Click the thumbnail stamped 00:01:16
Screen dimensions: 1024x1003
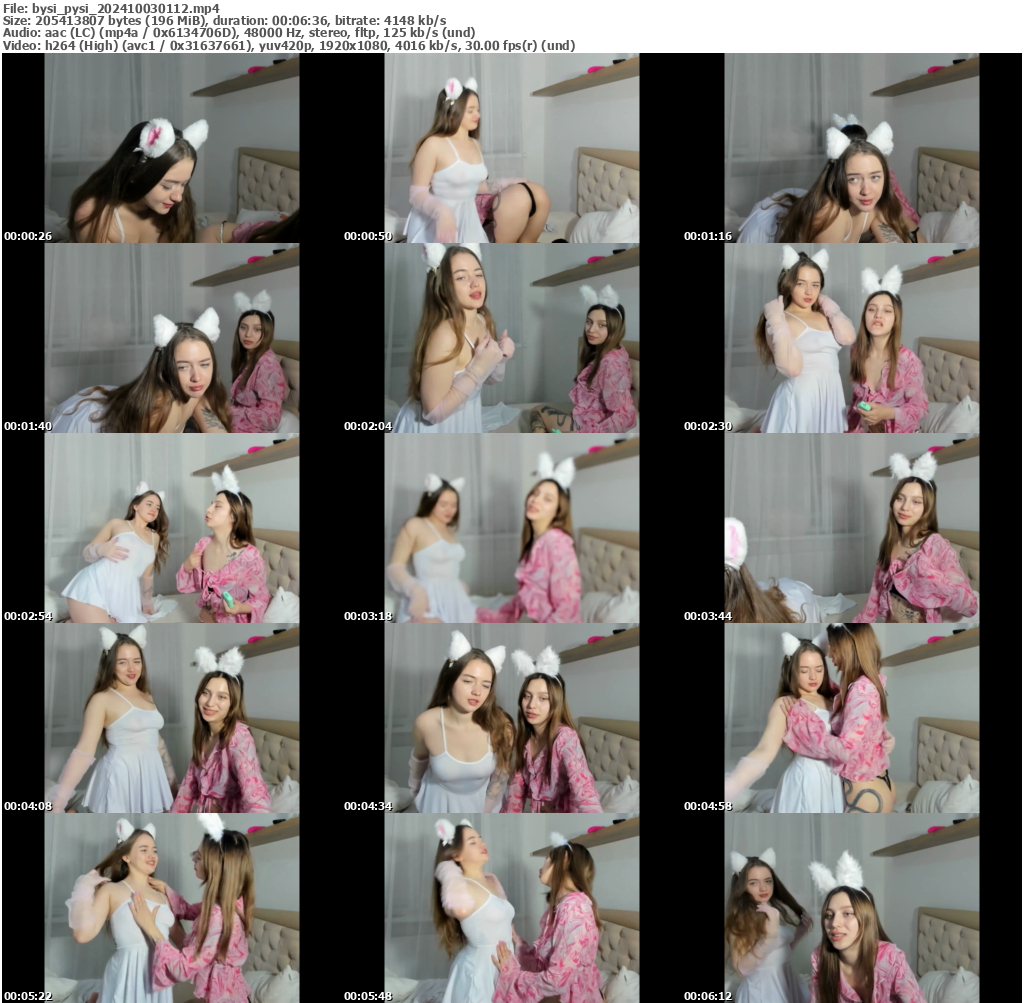click(851, 148)
